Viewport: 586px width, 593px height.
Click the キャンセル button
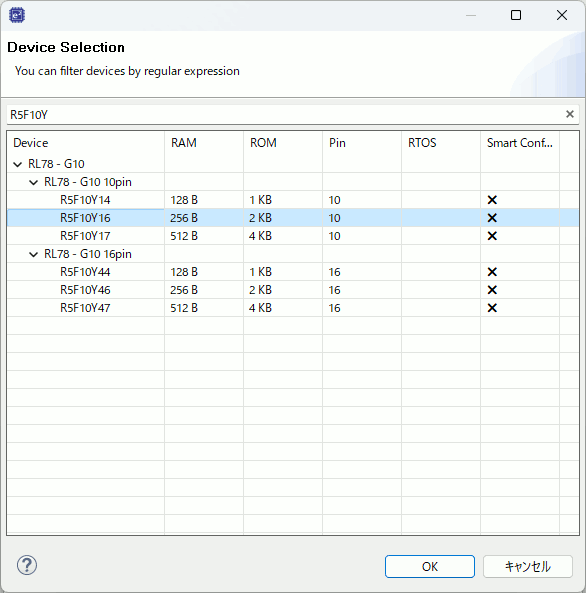pyautogui.click(x=528, y=567)
